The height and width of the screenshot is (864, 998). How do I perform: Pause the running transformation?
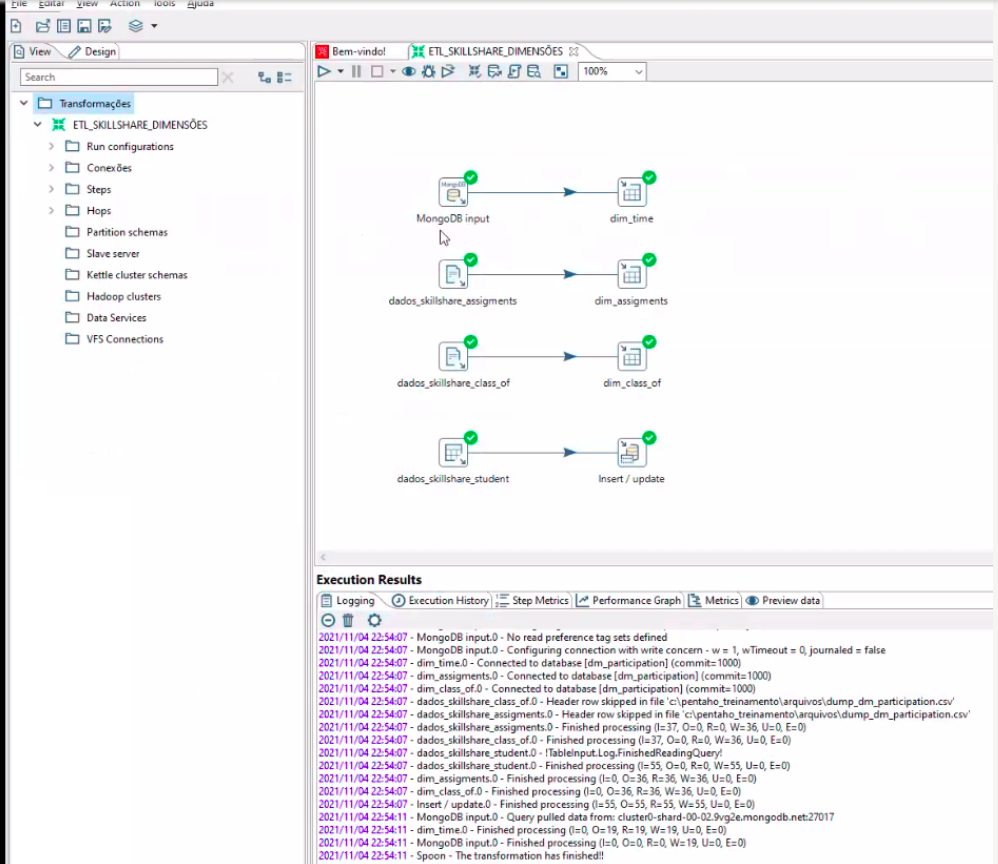point(356,71)
